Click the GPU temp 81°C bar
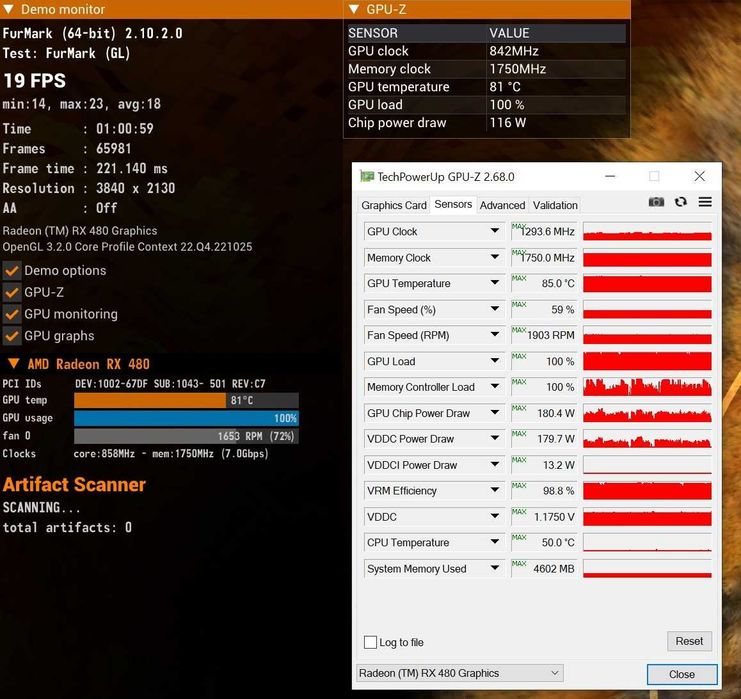The width and height of the screenshot is (741, 699). [186, 400]
